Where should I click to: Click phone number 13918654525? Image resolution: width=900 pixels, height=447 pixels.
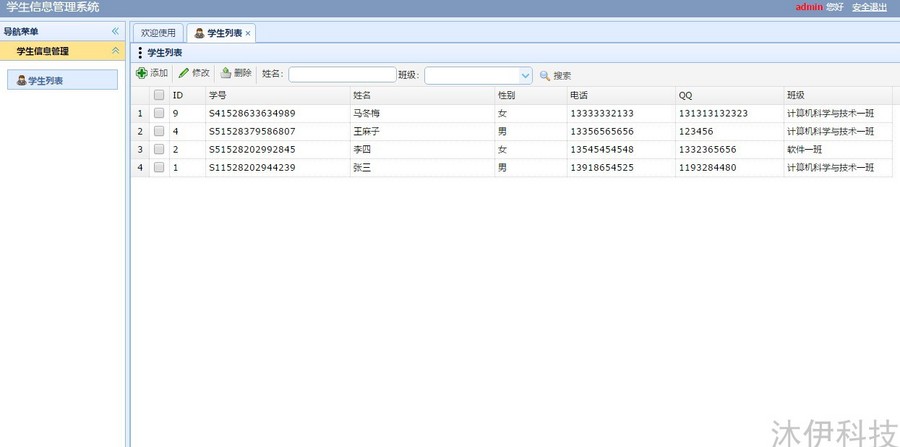(x=602, y=168)
